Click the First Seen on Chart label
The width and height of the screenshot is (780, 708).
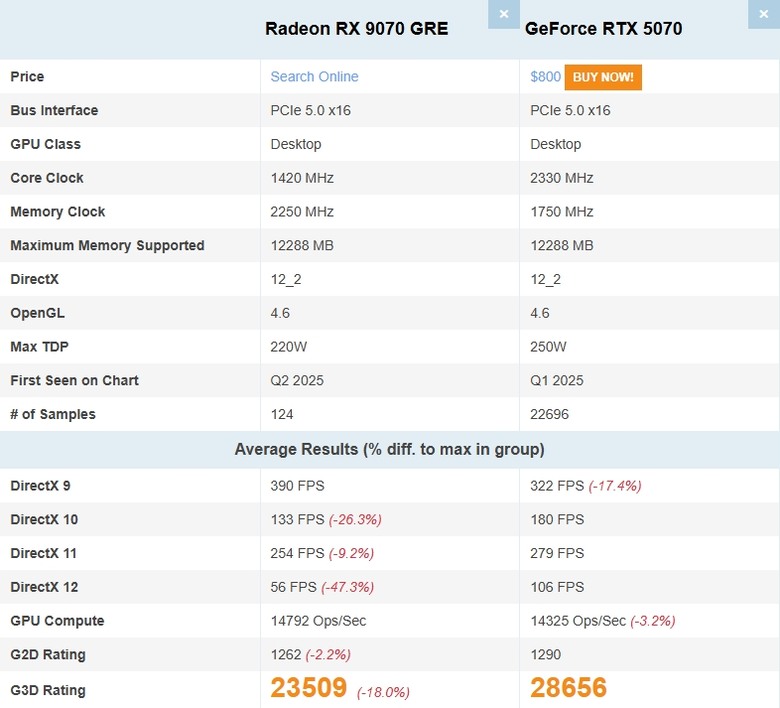coord(75,381)
